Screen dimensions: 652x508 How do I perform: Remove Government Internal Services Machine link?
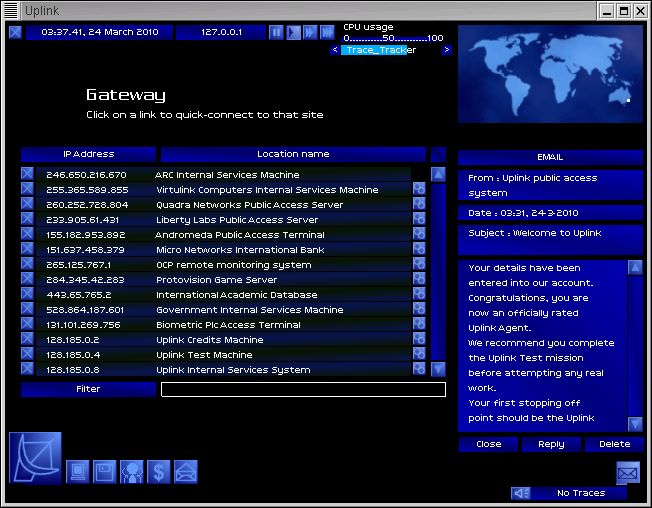[x=27, y=308]
